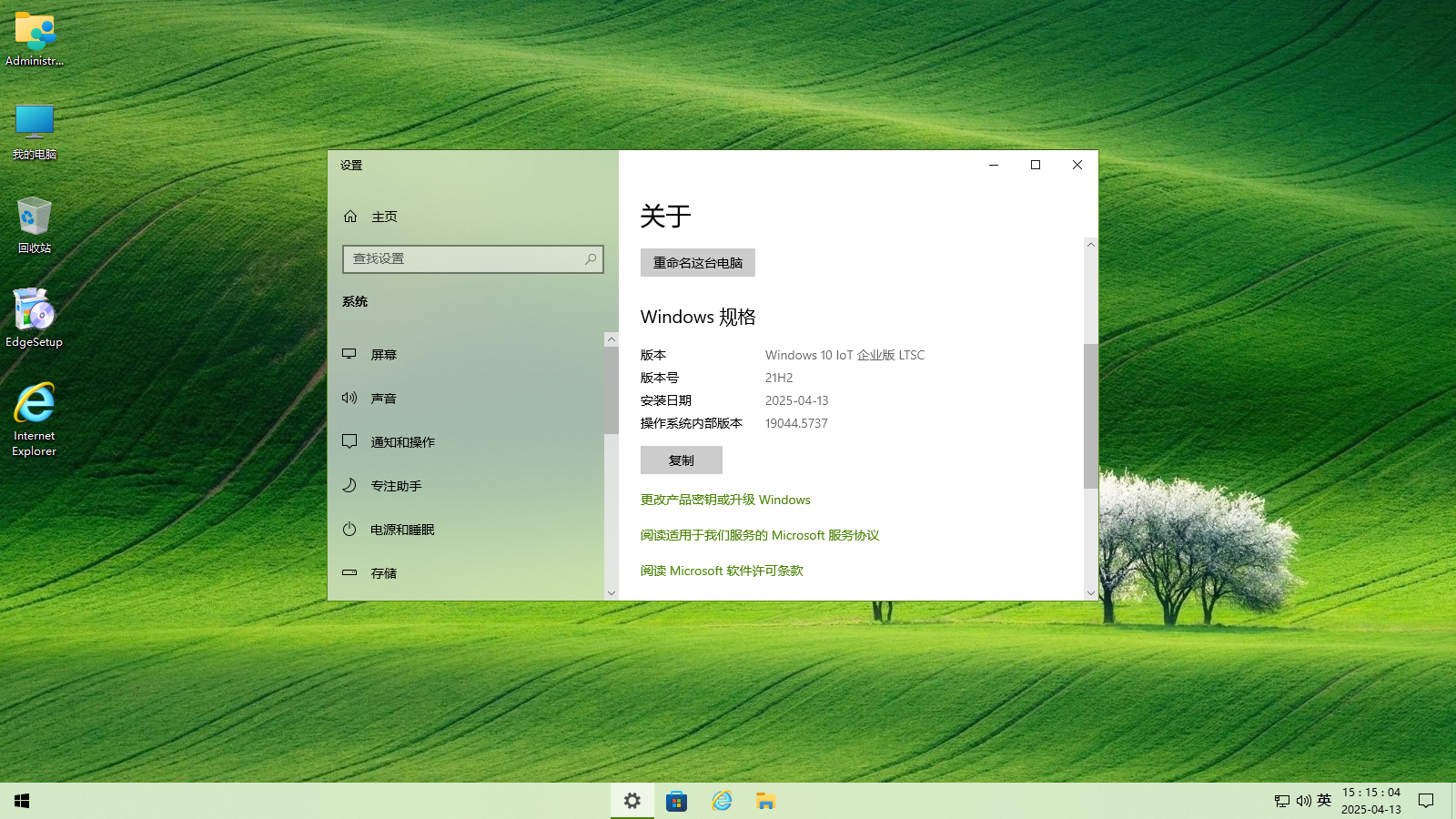
Task: Click the 查找设置 search field
Action: click(472, 259)
